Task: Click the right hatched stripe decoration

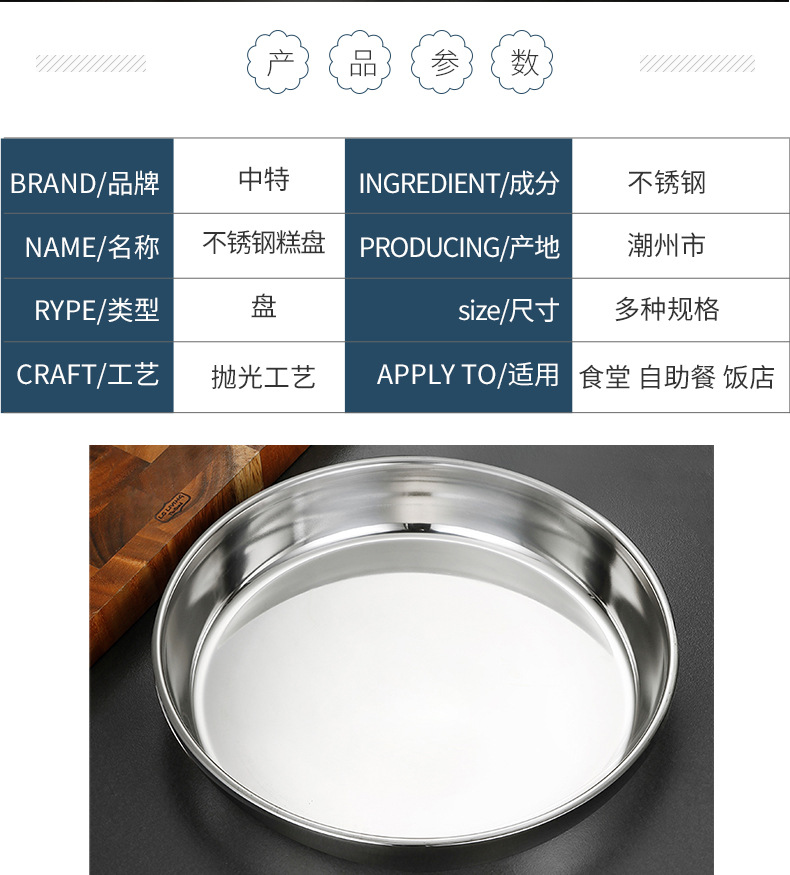Action: pos(697,64)
